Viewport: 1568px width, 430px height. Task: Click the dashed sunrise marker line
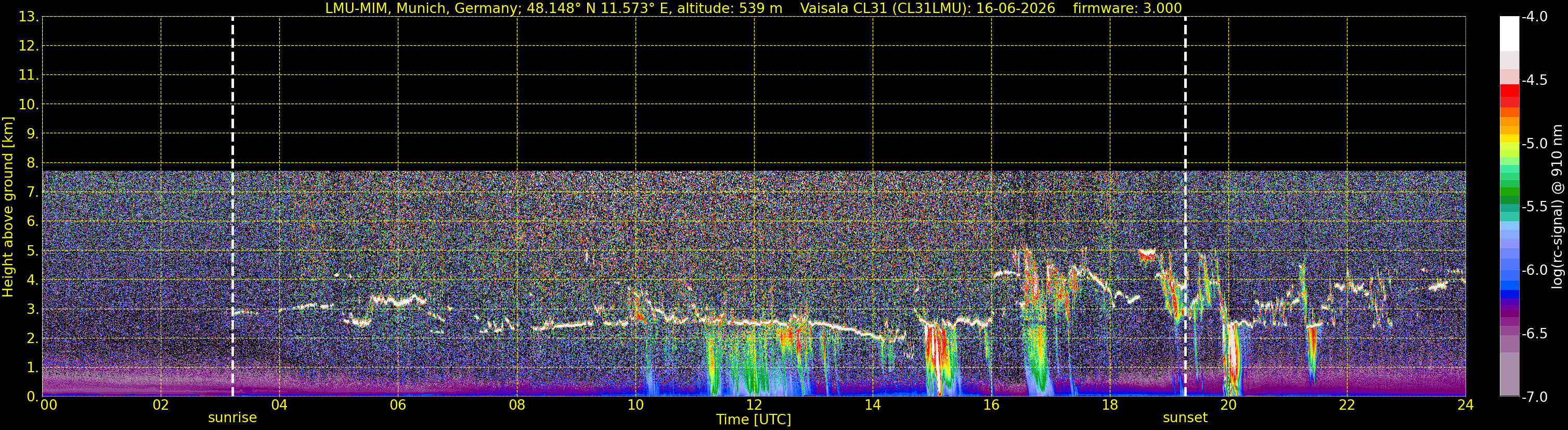(232, 206)
